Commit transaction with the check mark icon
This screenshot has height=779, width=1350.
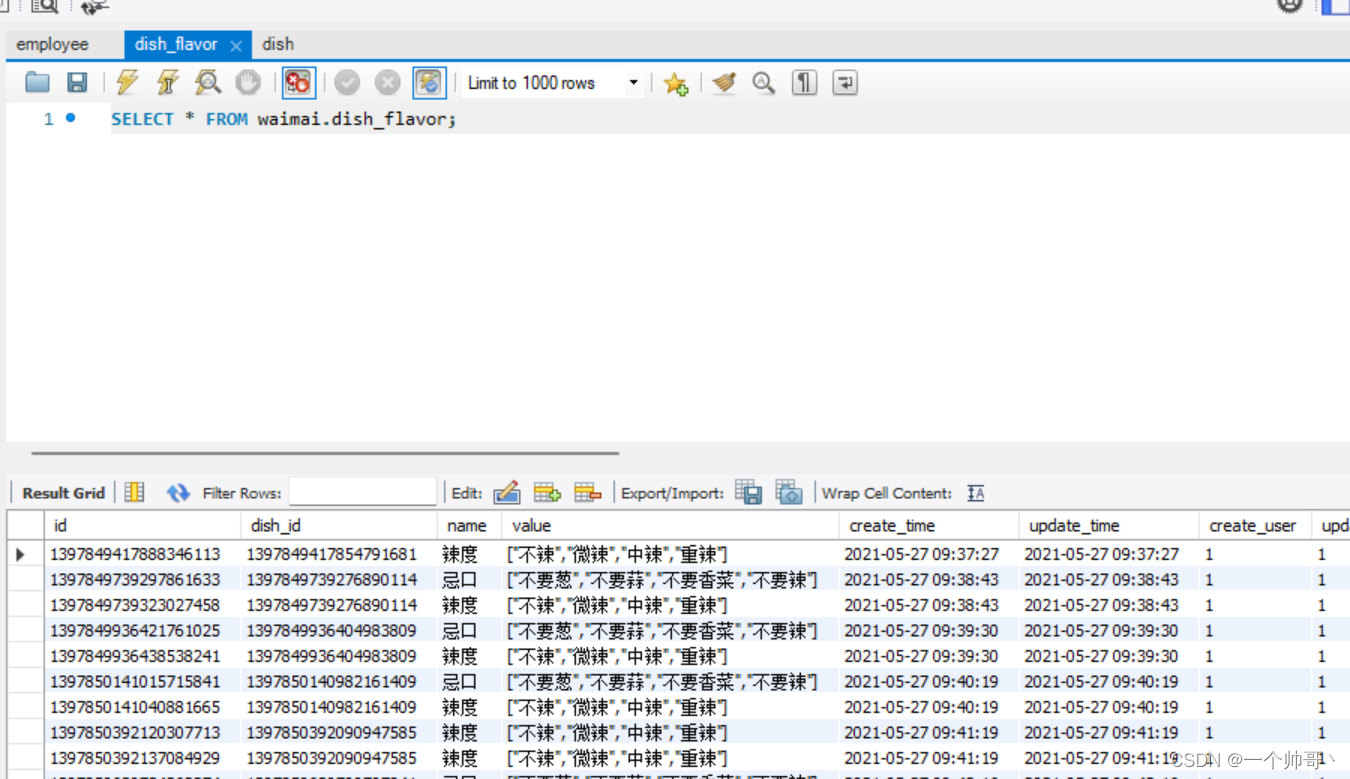347,83
